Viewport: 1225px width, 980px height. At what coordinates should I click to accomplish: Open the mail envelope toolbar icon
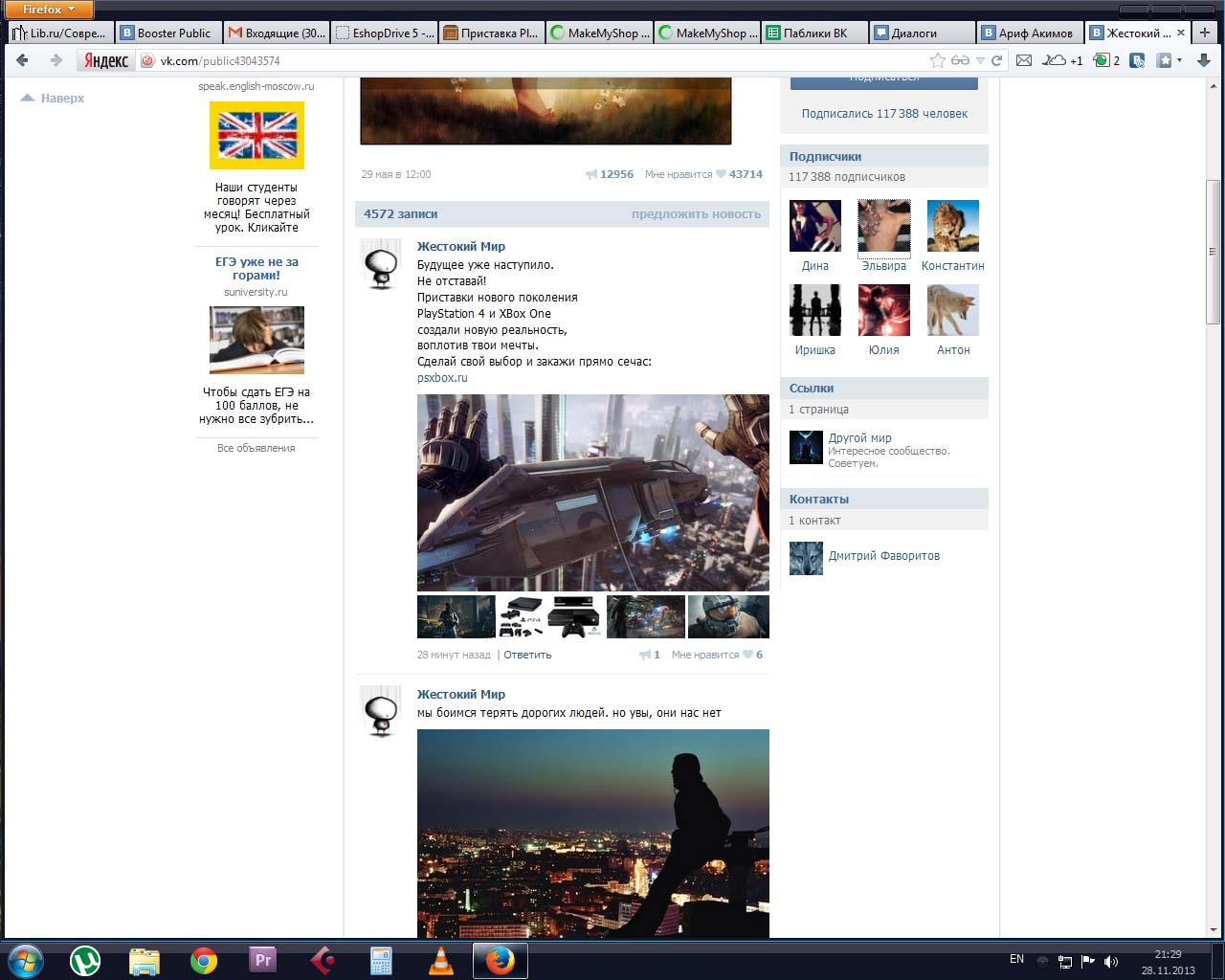[1023, 60]
